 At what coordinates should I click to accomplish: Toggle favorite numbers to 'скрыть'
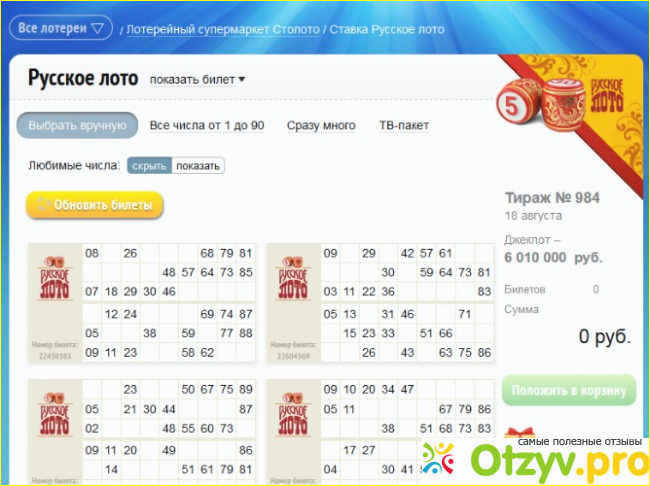point(149,166)
